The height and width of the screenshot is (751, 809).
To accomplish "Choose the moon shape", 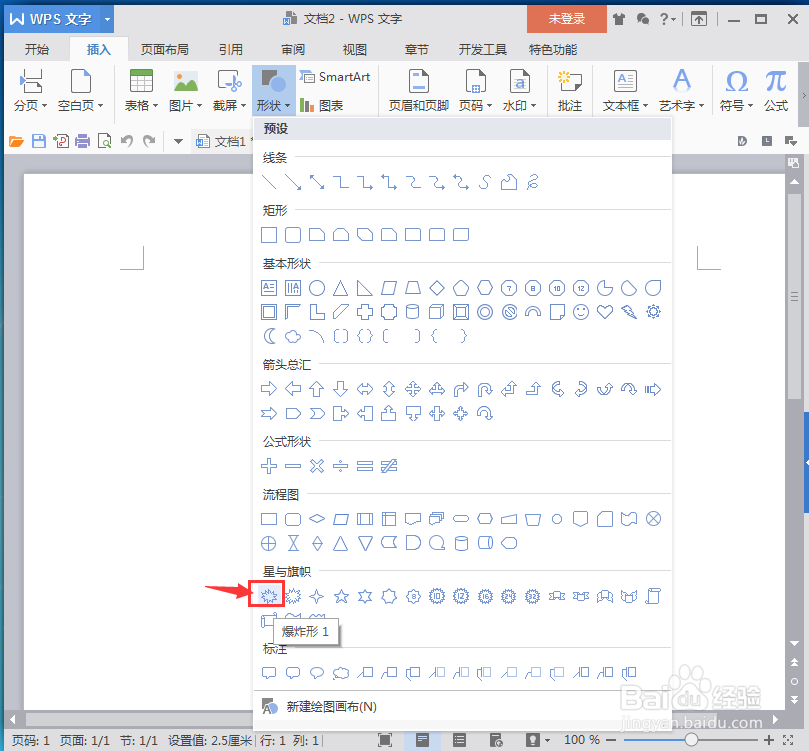I will coord(269,336).
